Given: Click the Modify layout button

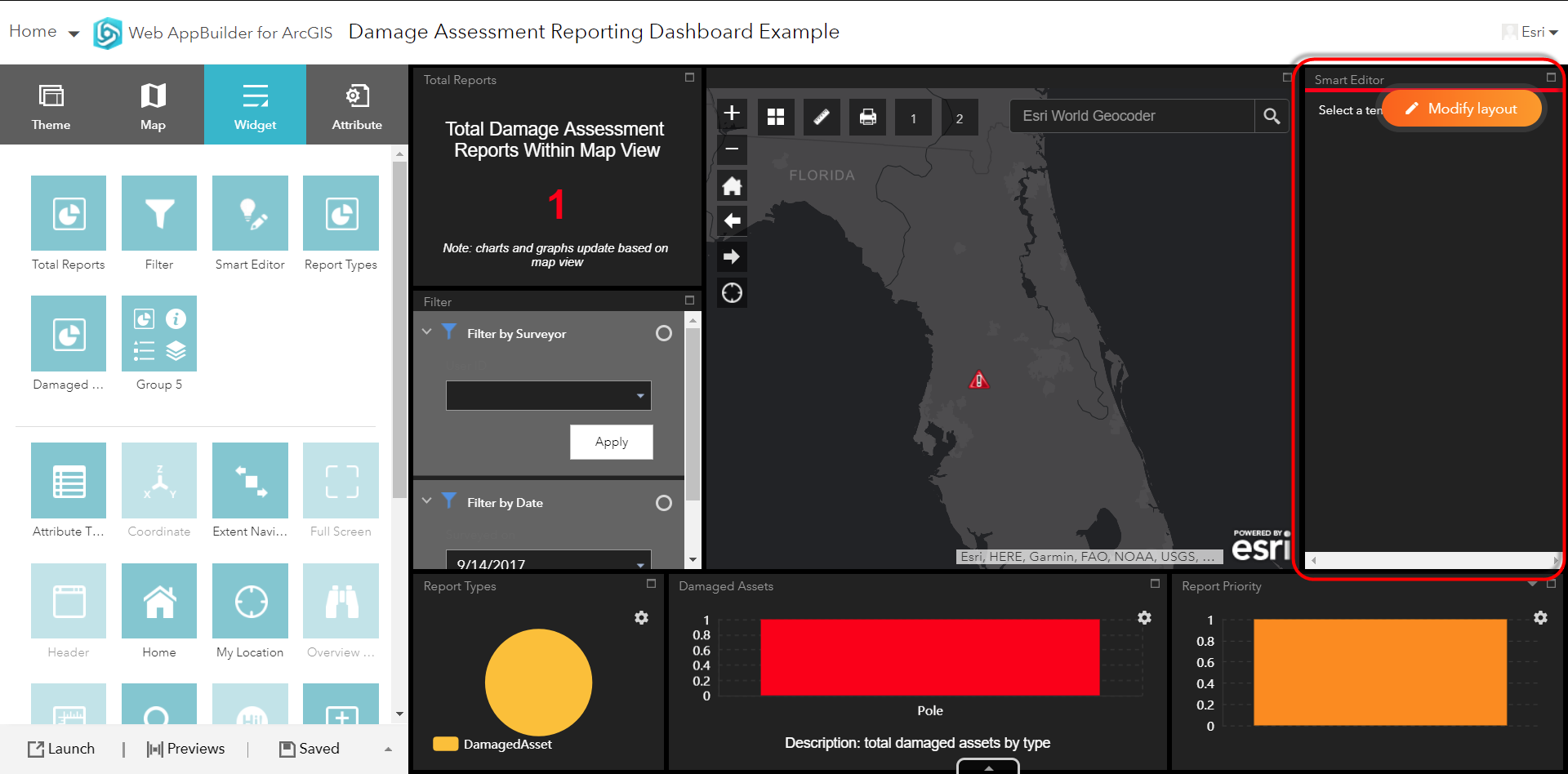Looking at the screenshot, I should pos(1462,109).
